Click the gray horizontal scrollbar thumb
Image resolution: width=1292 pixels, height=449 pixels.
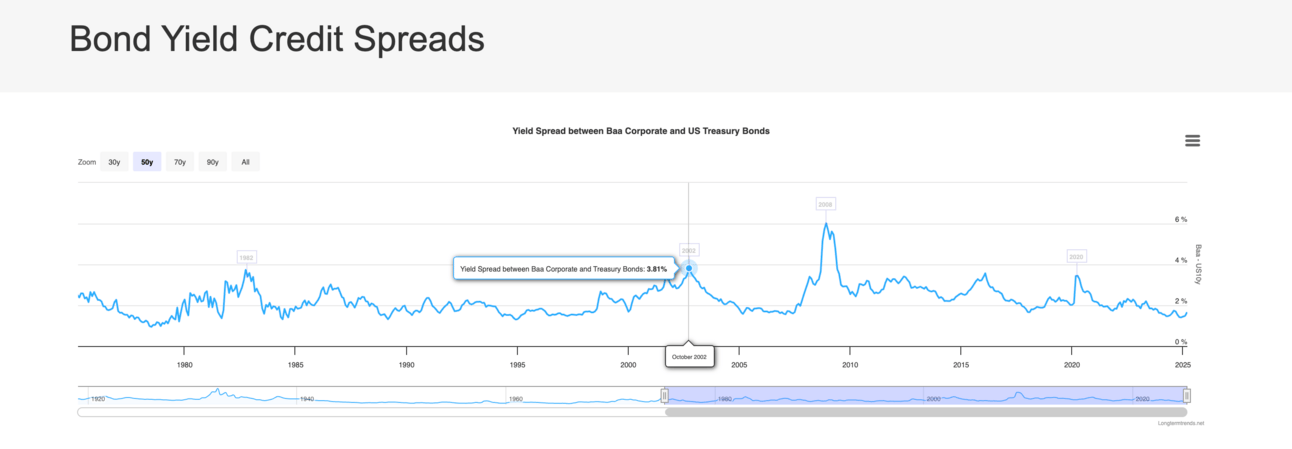pyautogui.click(x=925, y=412)
